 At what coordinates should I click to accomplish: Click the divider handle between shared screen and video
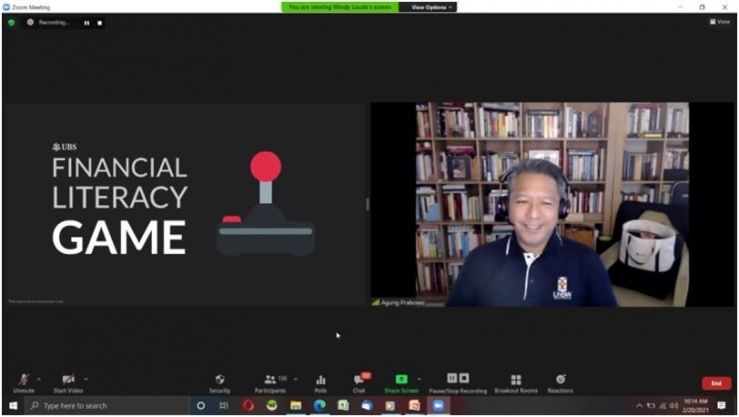pyautogui.click(x=368, y=204)
